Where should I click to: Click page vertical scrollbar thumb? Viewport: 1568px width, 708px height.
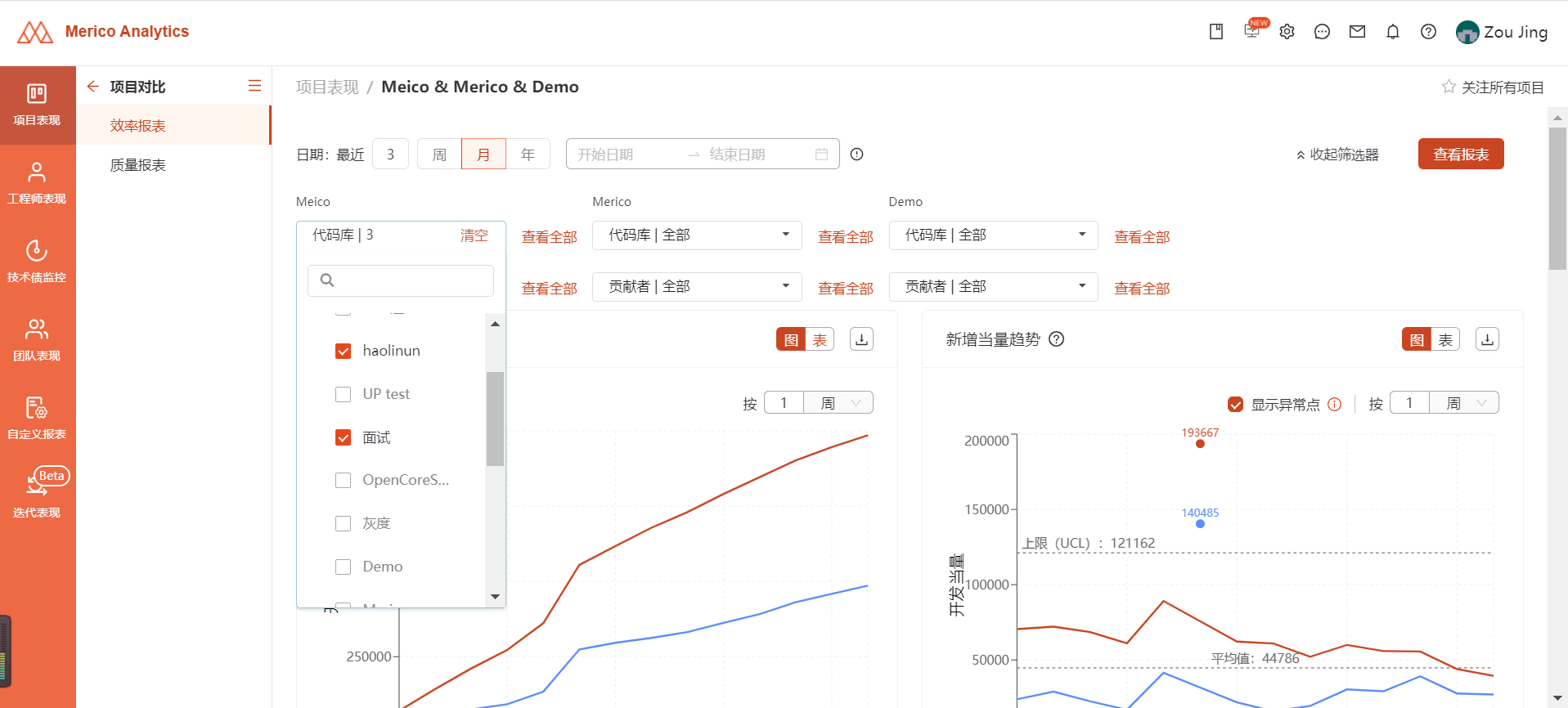(1557, 199)
